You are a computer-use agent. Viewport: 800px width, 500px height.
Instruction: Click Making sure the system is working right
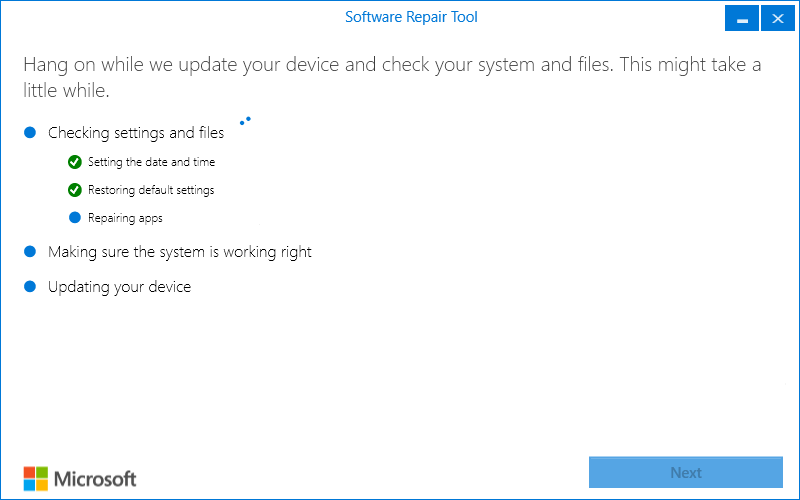[x=180, y=252]
